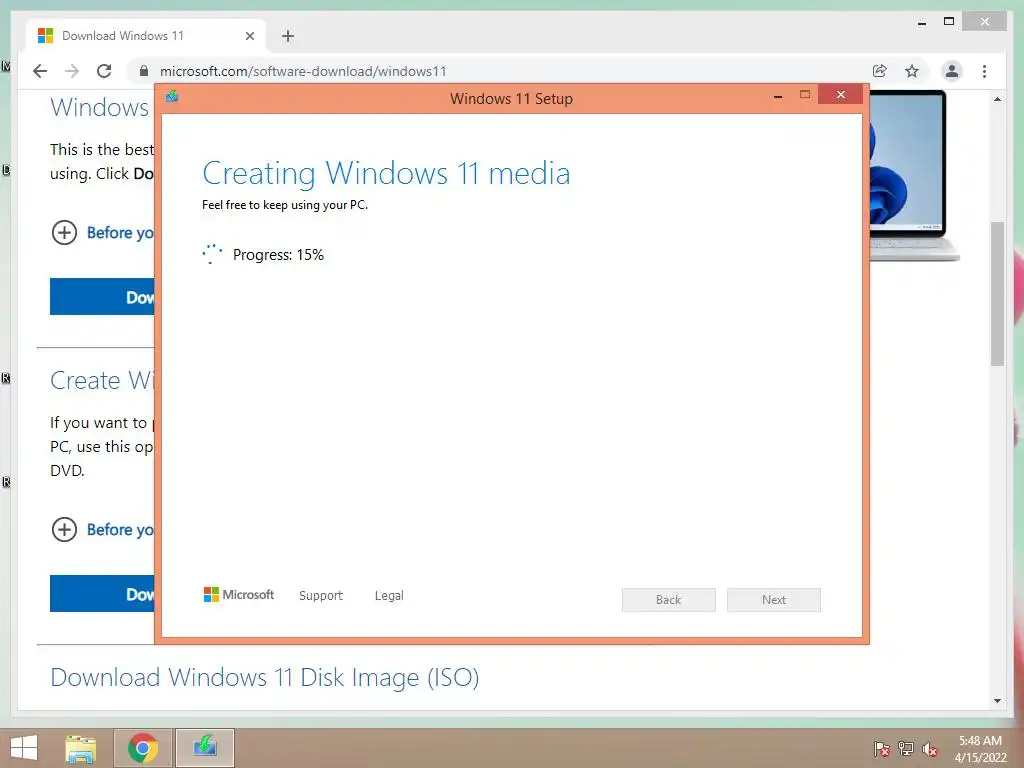Open a new Chrome tab
Viewport: 1024px width, 768px height.
click(288, 36)
